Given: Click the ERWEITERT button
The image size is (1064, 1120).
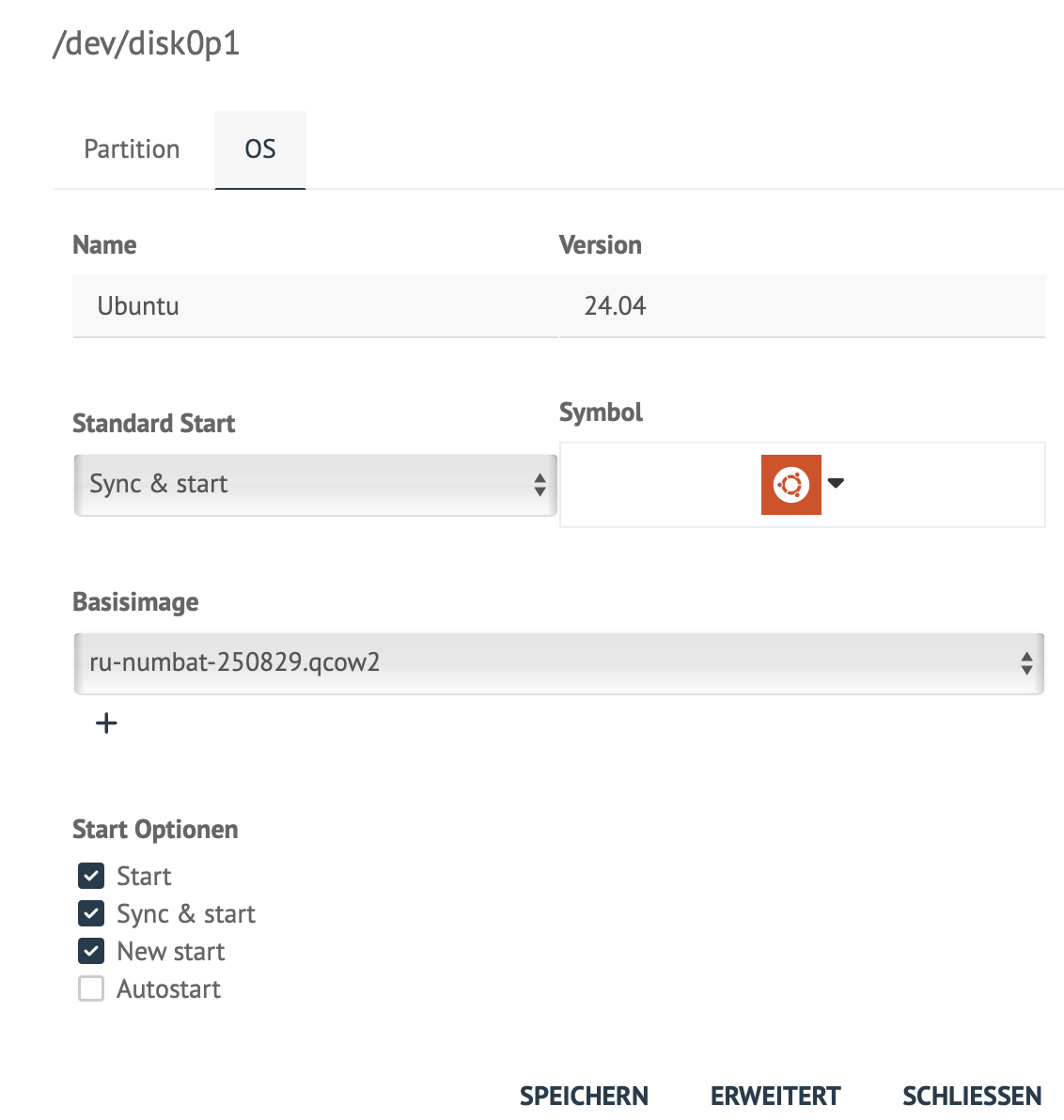Looking at the screenshot, I should click(775, 1096).
